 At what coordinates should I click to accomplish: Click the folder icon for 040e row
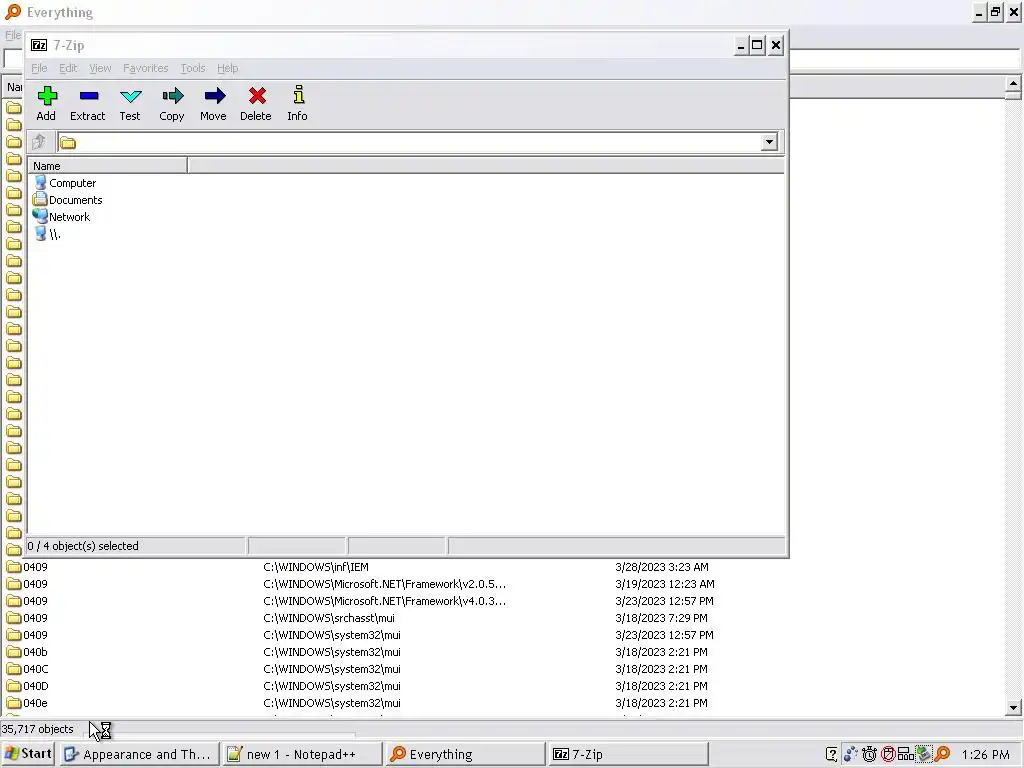click(x=14, y=703)
